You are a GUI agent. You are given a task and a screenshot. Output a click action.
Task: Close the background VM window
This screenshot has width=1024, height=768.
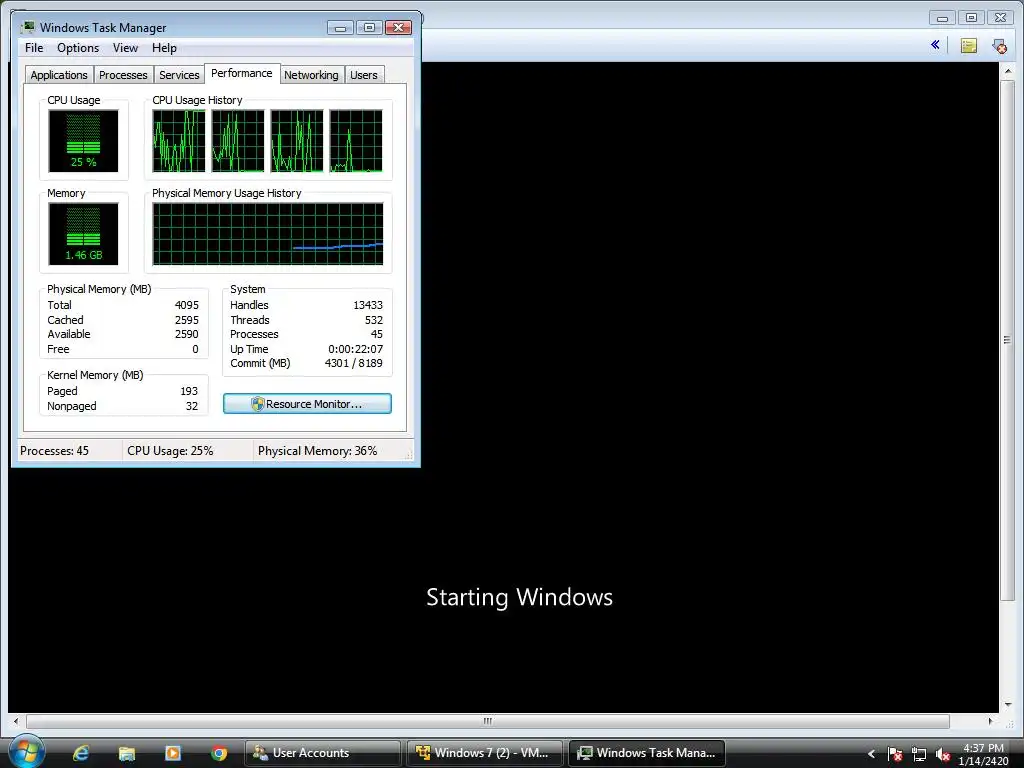1000,18
